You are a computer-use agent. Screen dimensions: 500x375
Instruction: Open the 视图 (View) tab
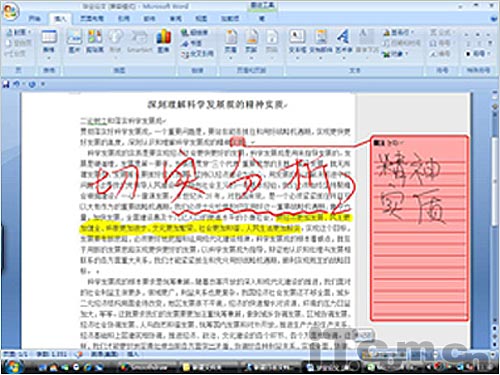pyautogui.click(x=201, y=19)
